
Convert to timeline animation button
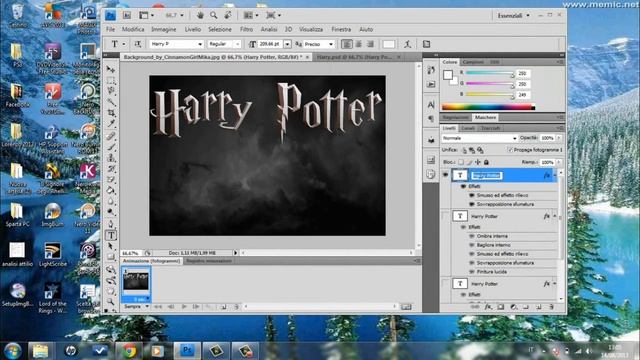click(x=406, y=307)
